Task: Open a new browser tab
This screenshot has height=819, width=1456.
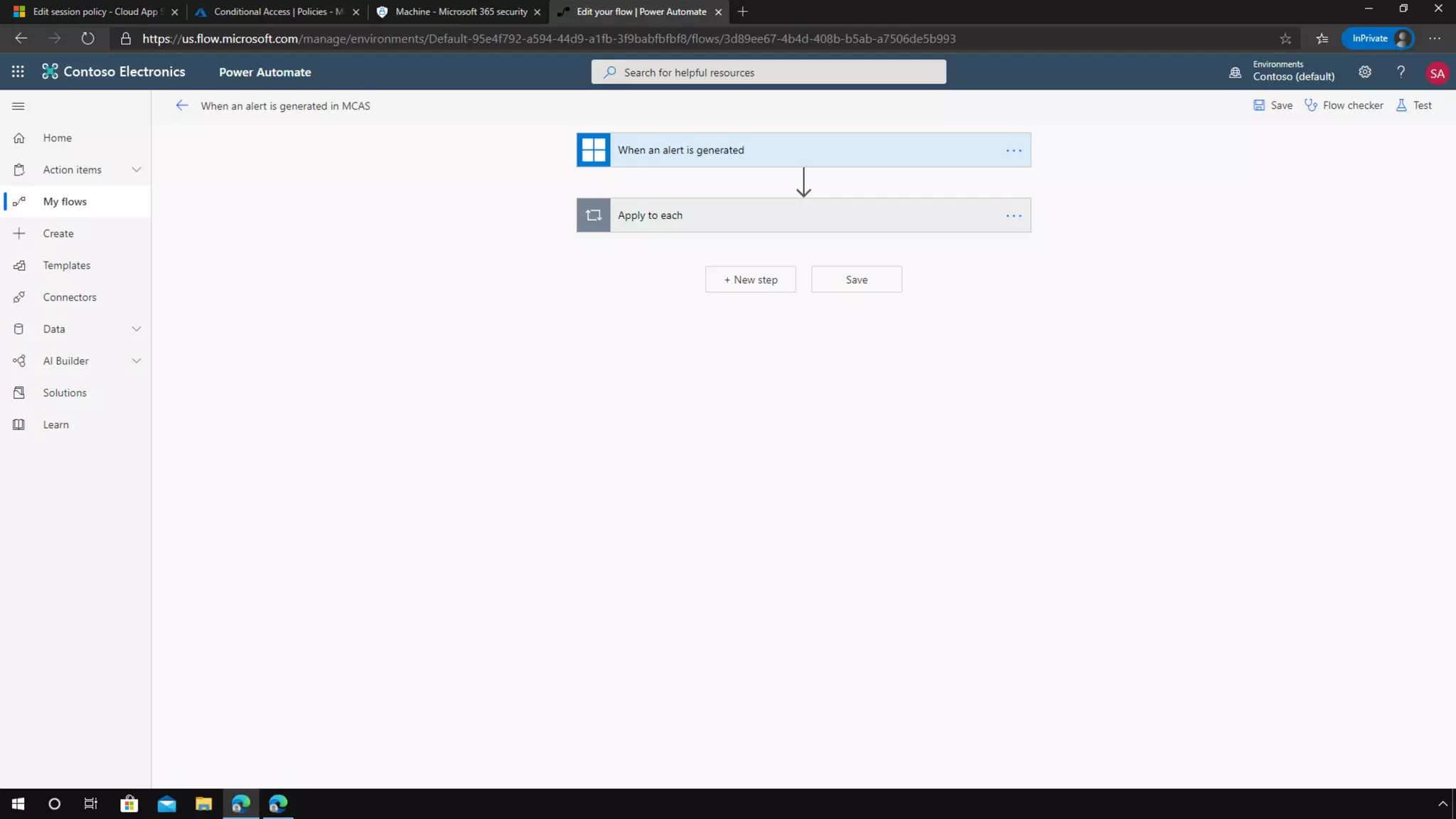Action: (x=742, y=11)
